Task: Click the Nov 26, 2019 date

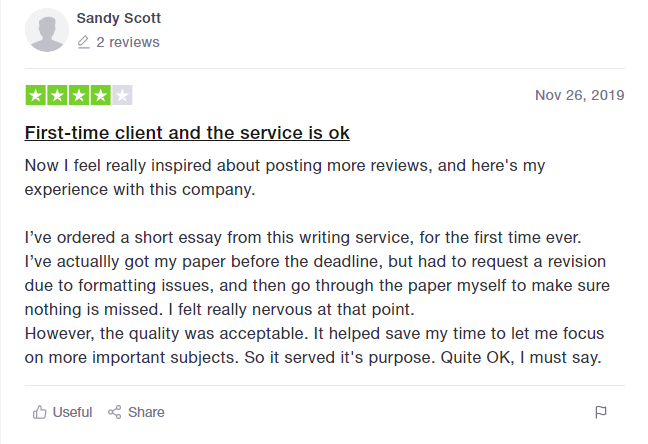Action: click(580, 95)
